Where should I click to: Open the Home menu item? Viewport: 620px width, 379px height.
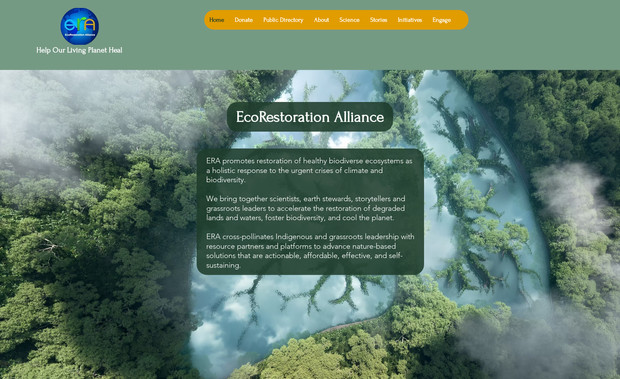tap(216, 20)
